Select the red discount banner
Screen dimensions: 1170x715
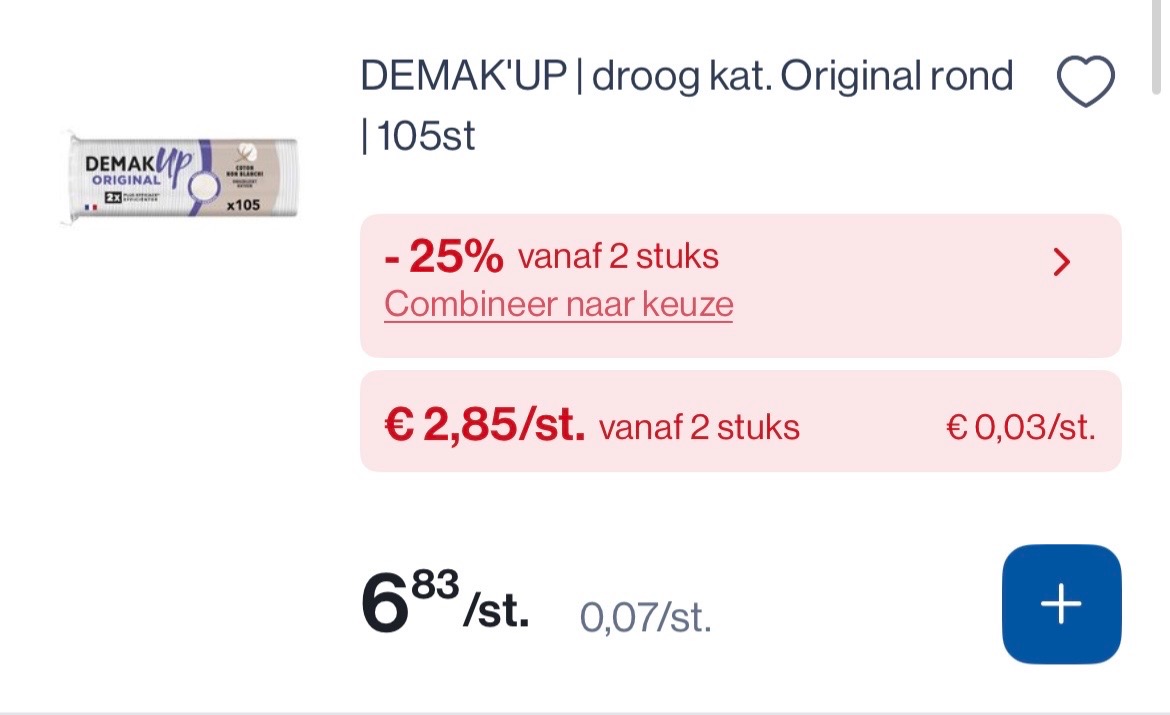pos(740,285)
